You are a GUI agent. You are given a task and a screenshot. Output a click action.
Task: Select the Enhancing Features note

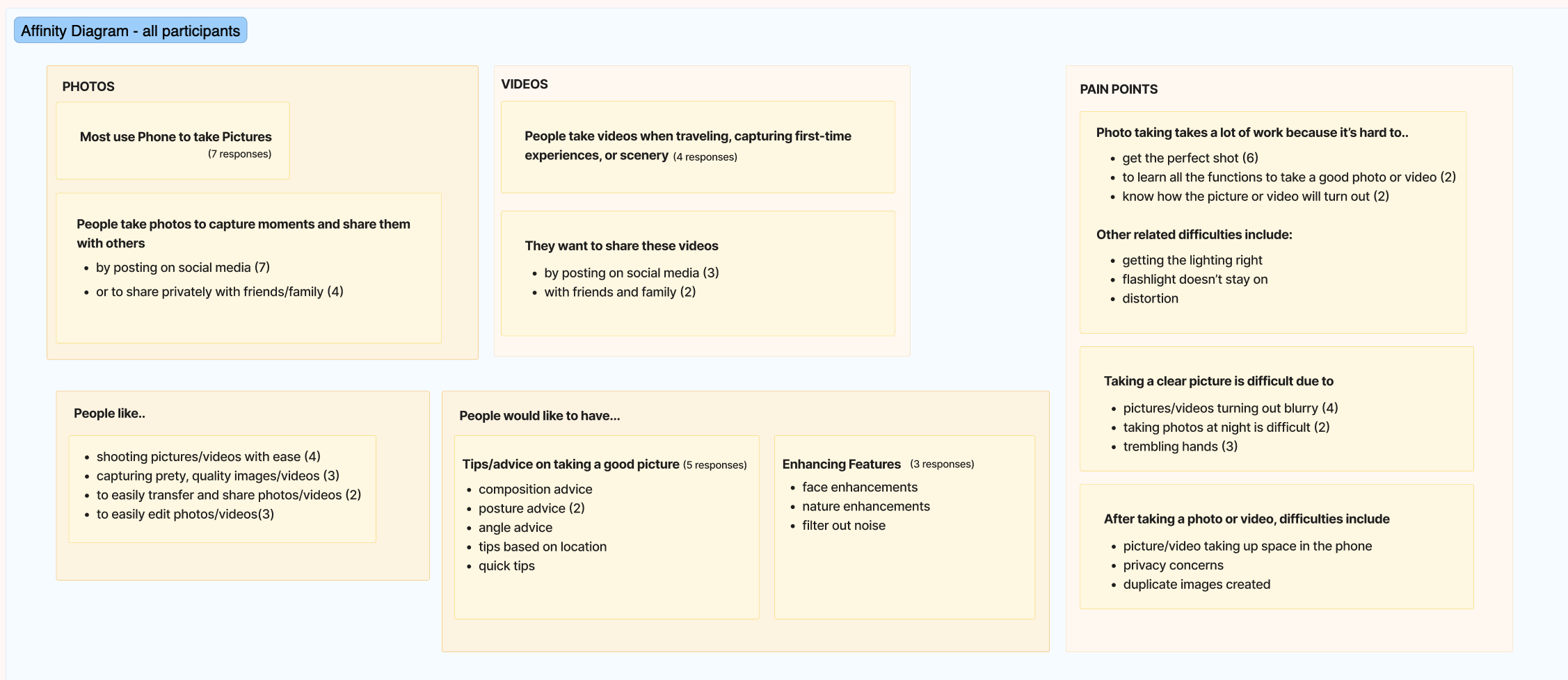pyautogui.click(x=904, y=527)
